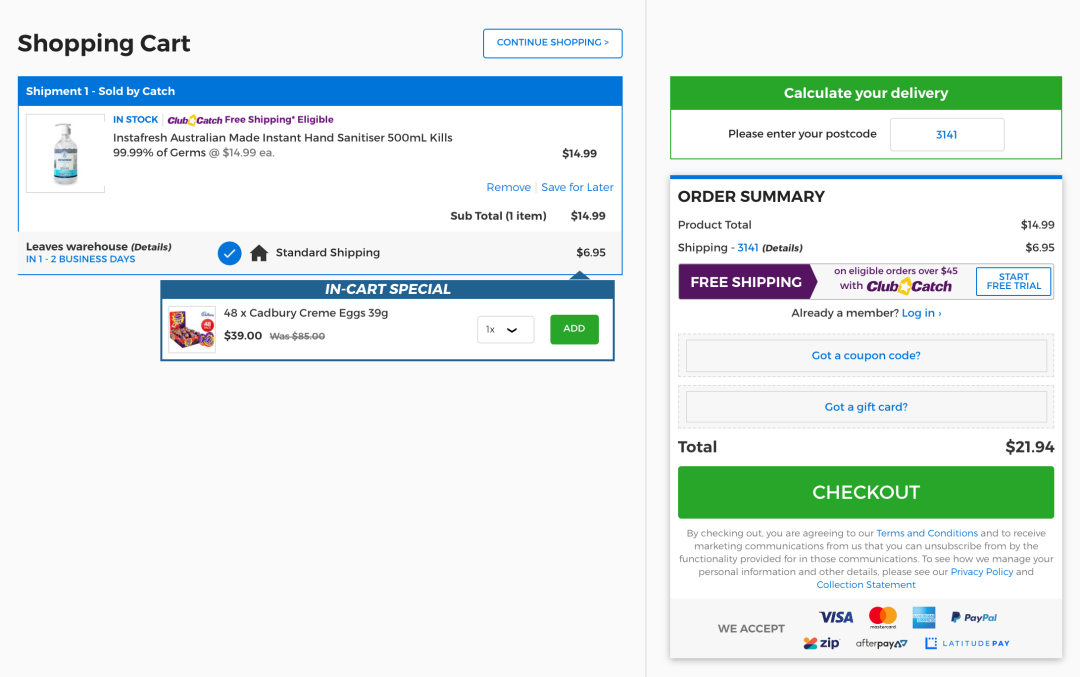Open the 1x quantity dropdown
1080x677 pixels.
tap(506, 329)
